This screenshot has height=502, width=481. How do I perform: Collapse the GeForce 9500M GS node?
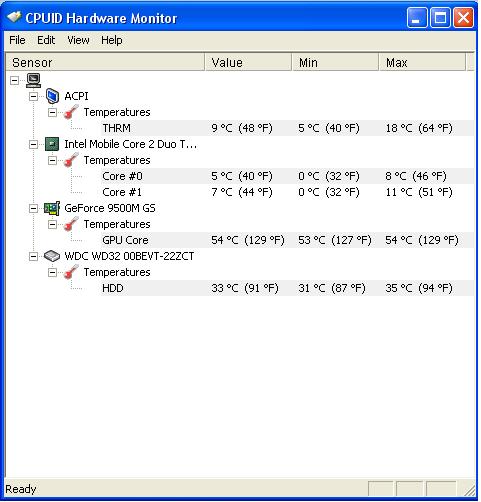[x=33, y=208]
